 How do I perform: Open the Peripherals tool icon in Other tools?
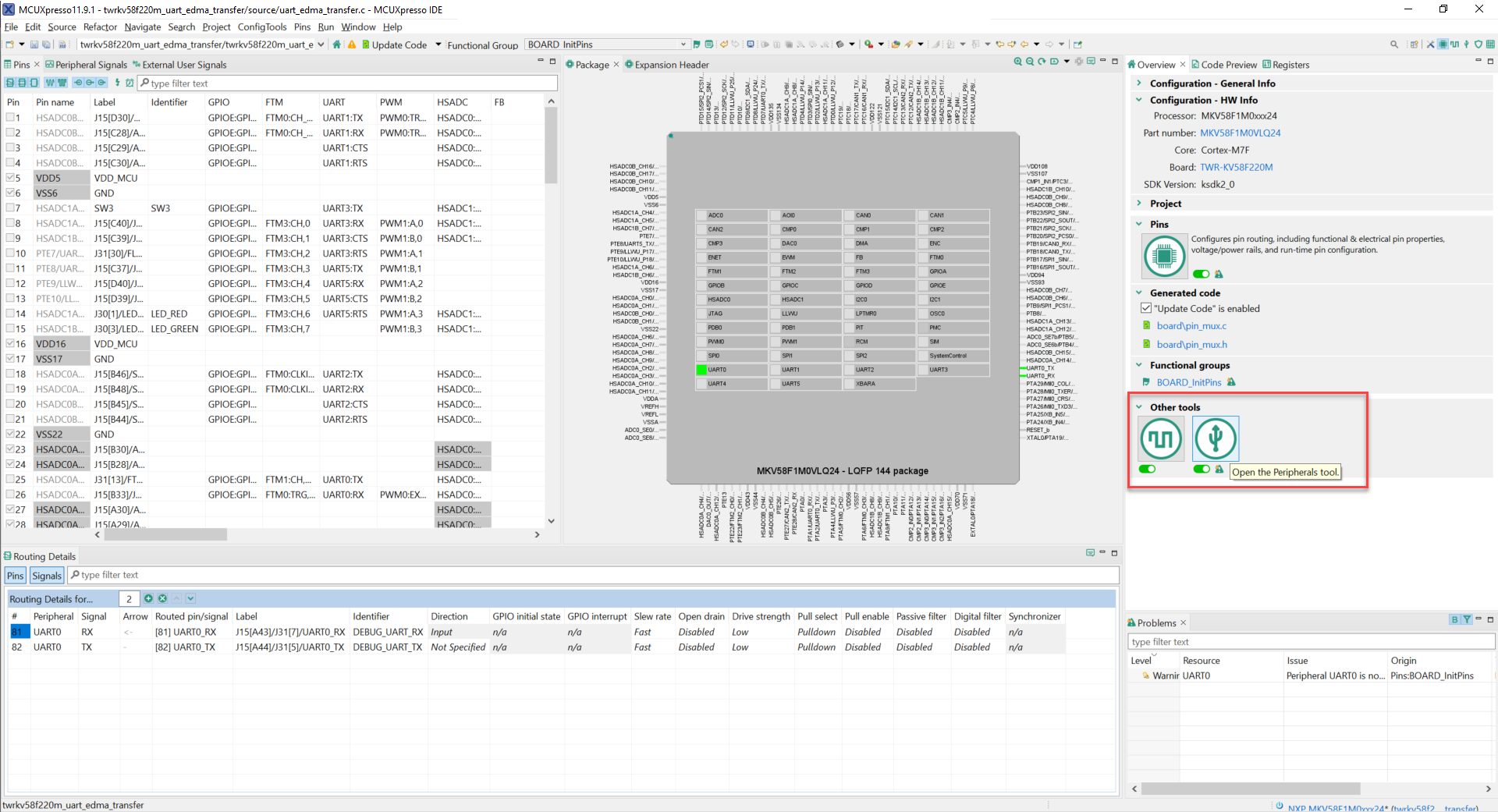pyautogui.click(x=1215, y=438)
